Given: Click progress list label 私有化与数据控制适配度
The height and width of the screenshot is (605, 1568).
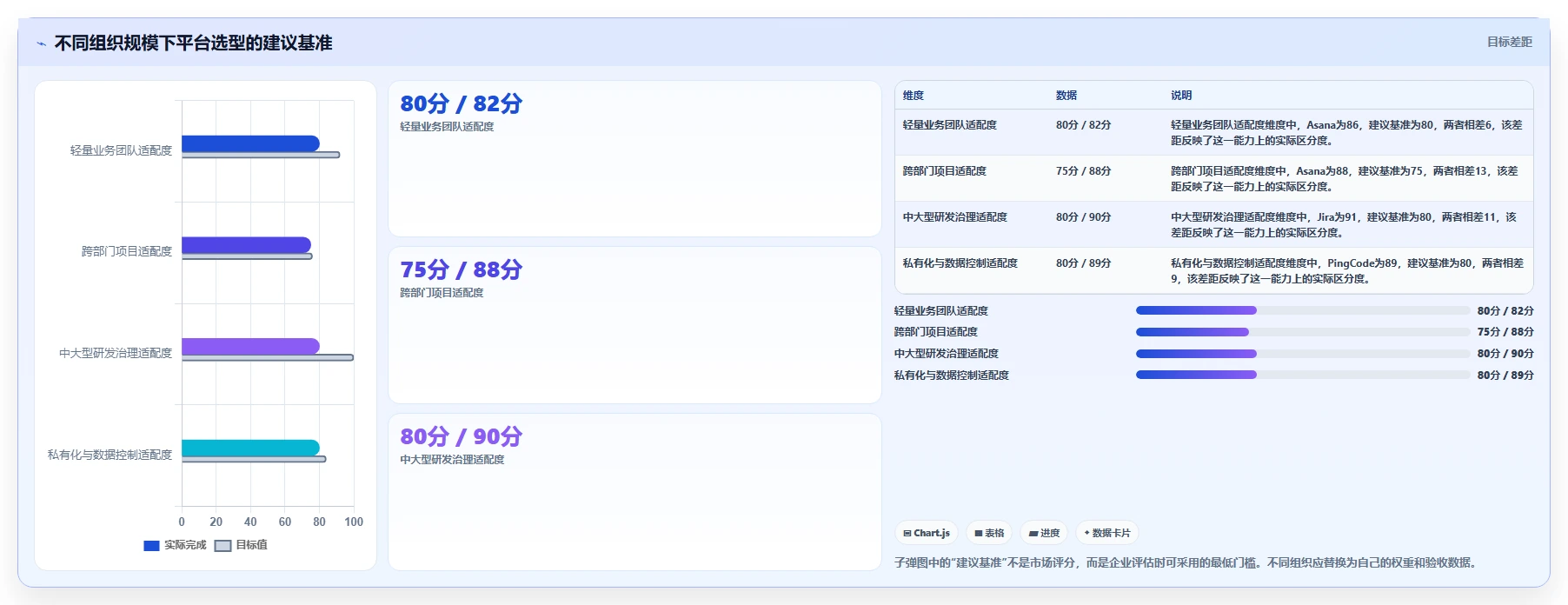Looking at the screenshot, I should point(952,376).
